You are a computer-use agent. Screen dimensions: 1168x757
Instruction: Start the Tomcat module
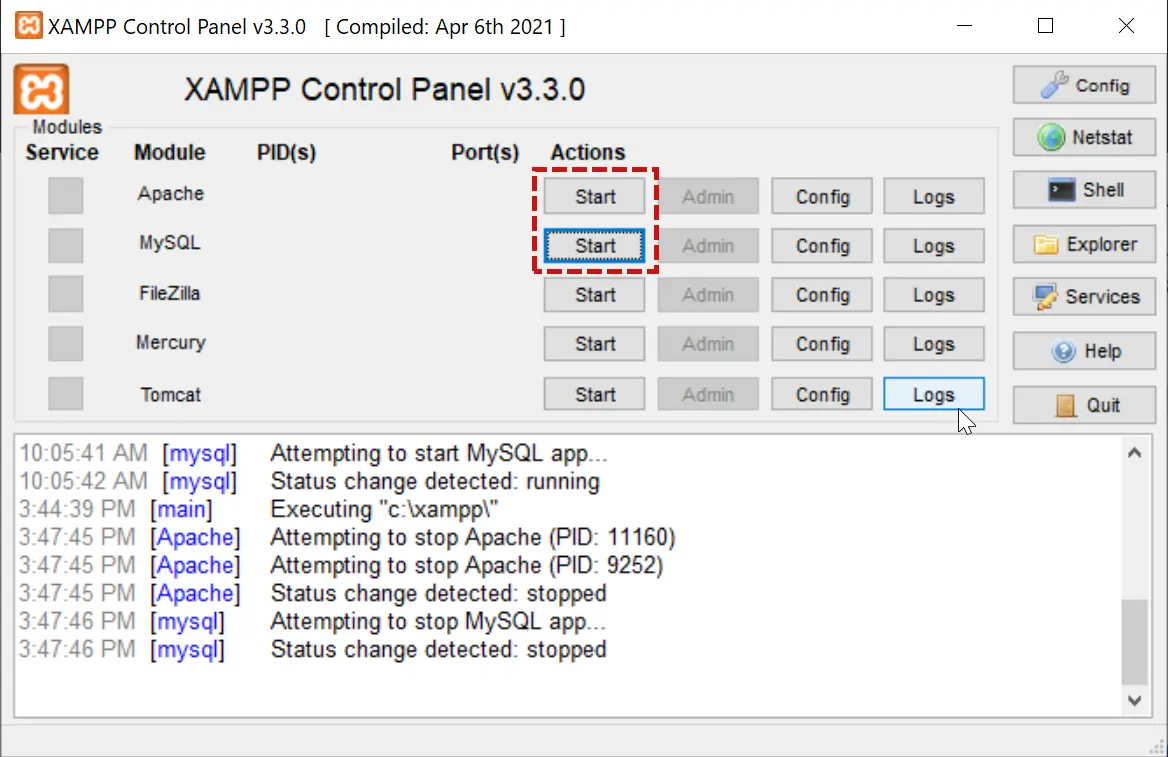[x=594, y=394]
